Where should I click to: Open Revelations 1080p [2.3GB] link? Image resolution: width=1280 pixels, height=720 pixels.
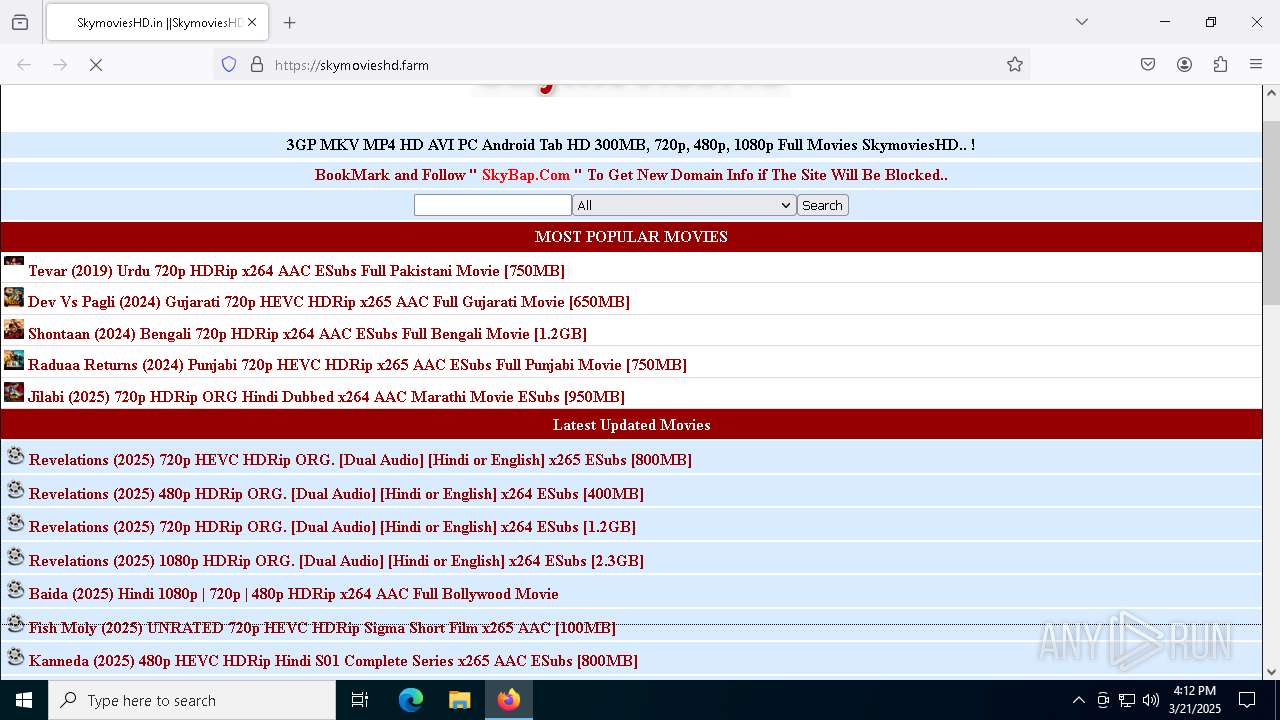336,561
